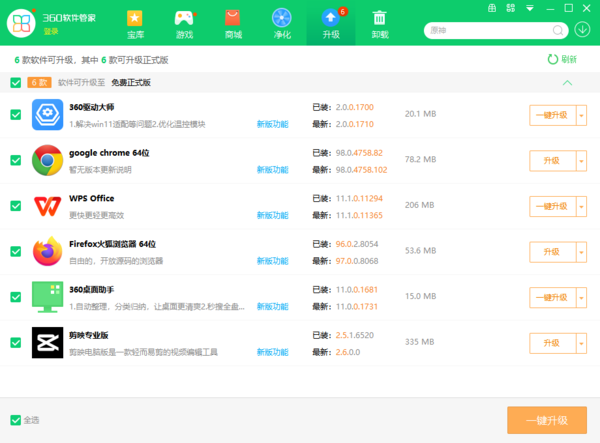Open the 卸载 tab
Image resolution: width=600 pixels, height=443 pixels.
click(380, 23)
